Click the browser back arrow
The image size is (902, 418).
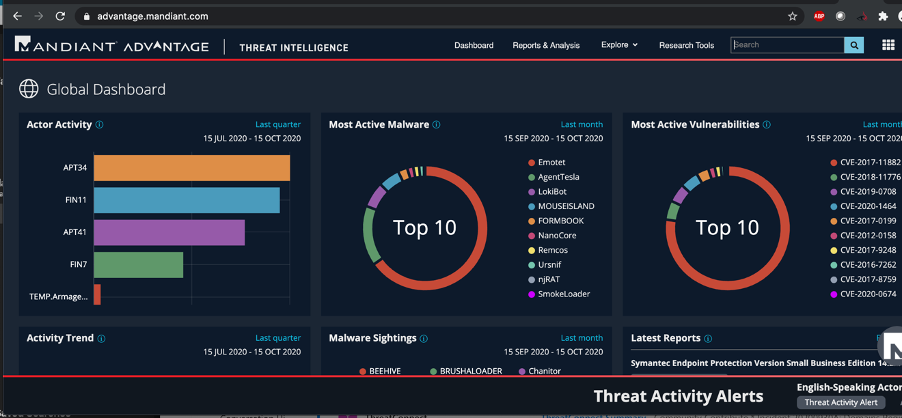pyautogui.click(x=17, y=16)
